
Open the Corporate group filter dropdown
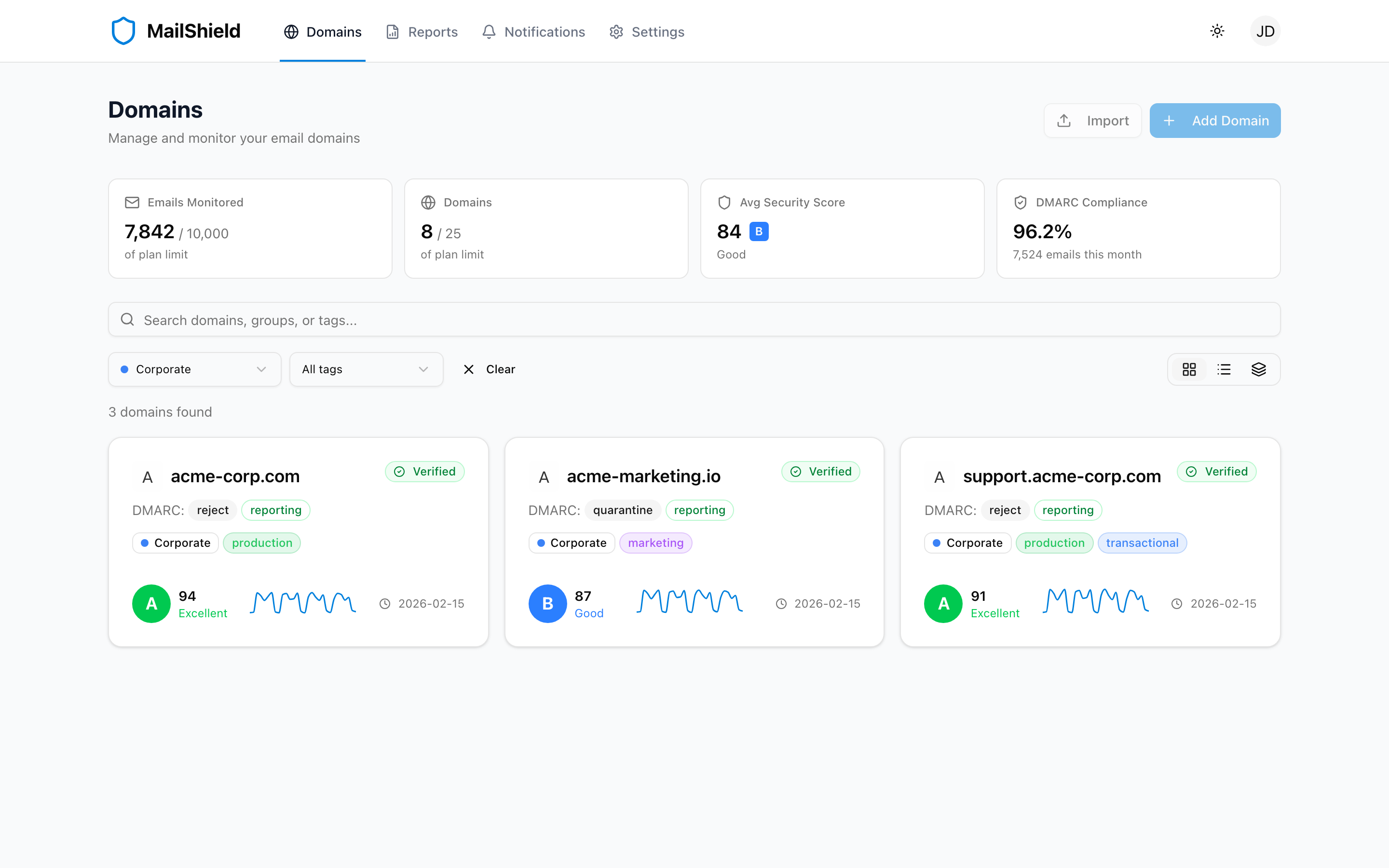click(x=194, y=369)
